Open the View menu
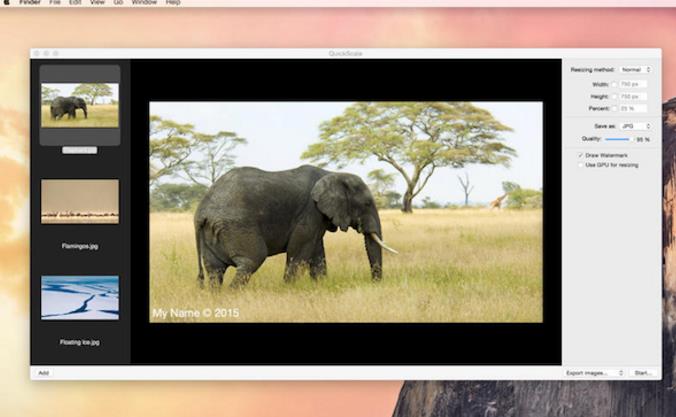Image resolution: width=676 pixels, height=417 pixels. click(x=97, y=3)
